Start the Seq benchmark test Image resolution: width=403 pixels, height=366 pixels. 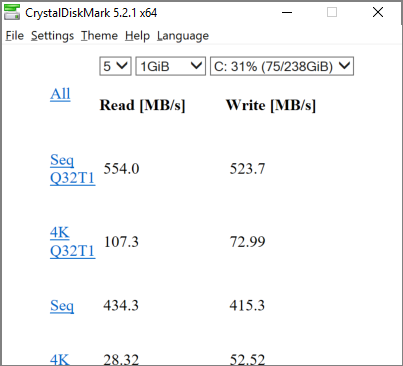[x=62, y=306]
